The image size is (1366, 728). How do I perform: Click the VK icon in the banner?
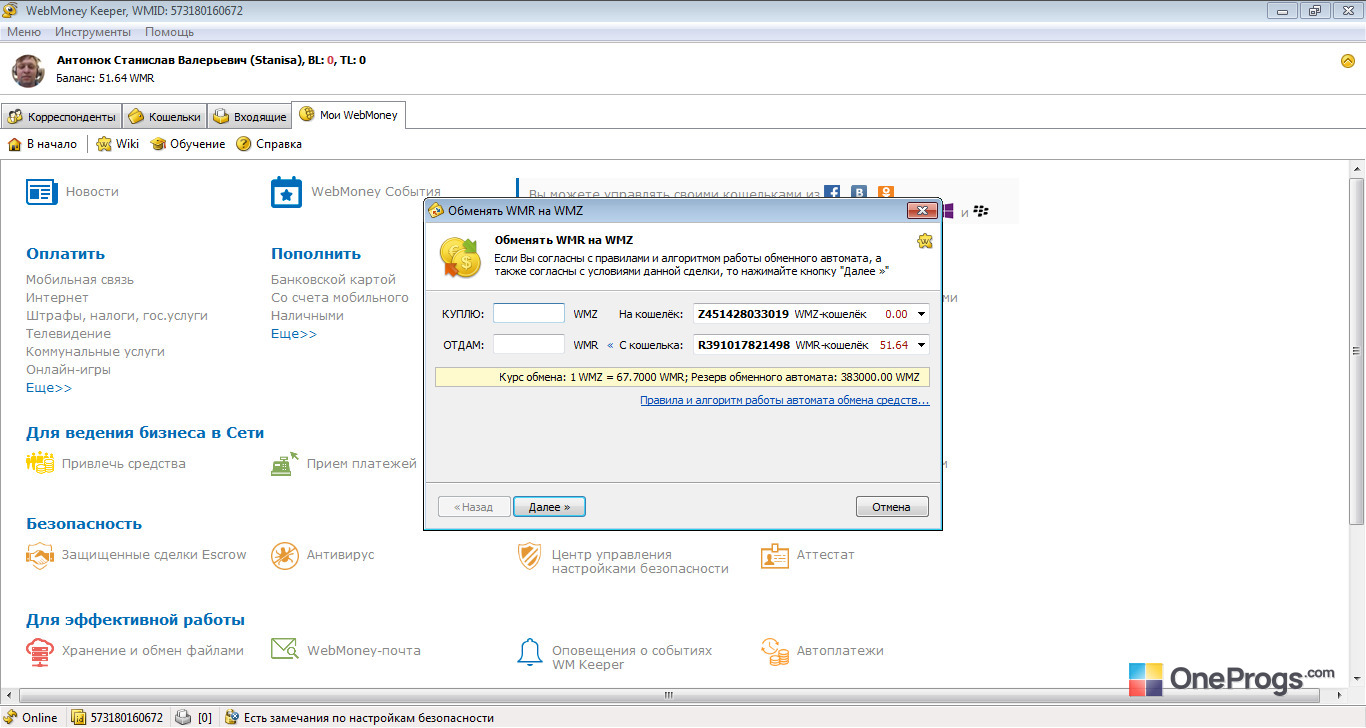pos(859,193)
